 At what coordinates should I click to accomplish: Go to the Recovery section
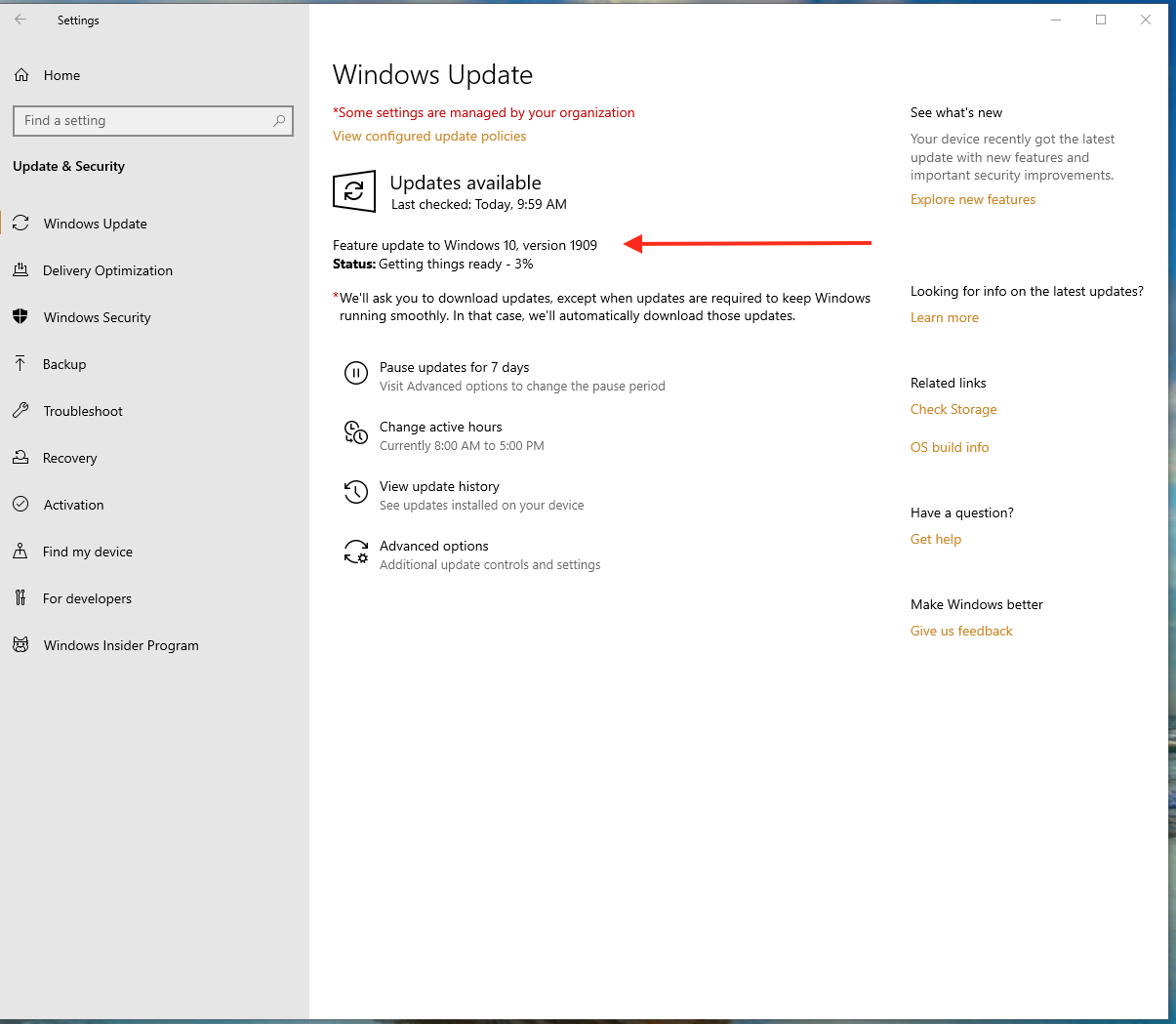point(69,458)
